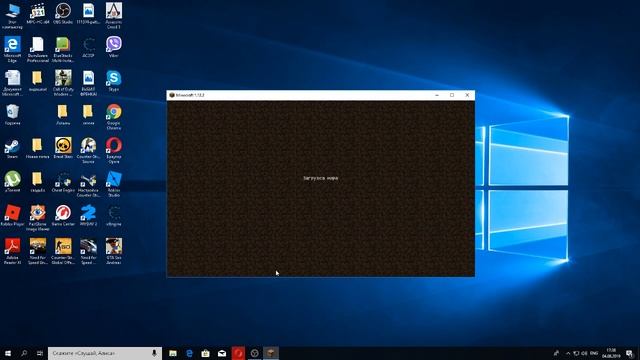Launch Call of Duty Modern Warfare shortcut
This screenshot has width=640, height=360.
pyautogui.click(x=63, y=83)
